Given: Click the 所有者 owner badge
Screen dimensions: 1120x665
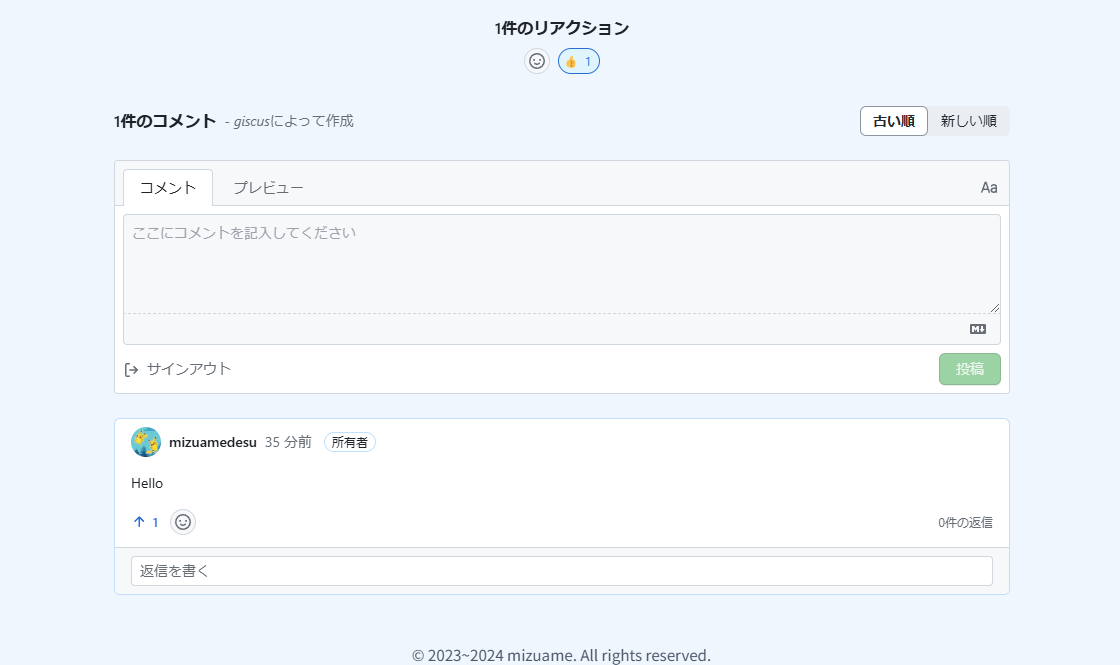Looking at the screenshot, I should pos(349,442).
